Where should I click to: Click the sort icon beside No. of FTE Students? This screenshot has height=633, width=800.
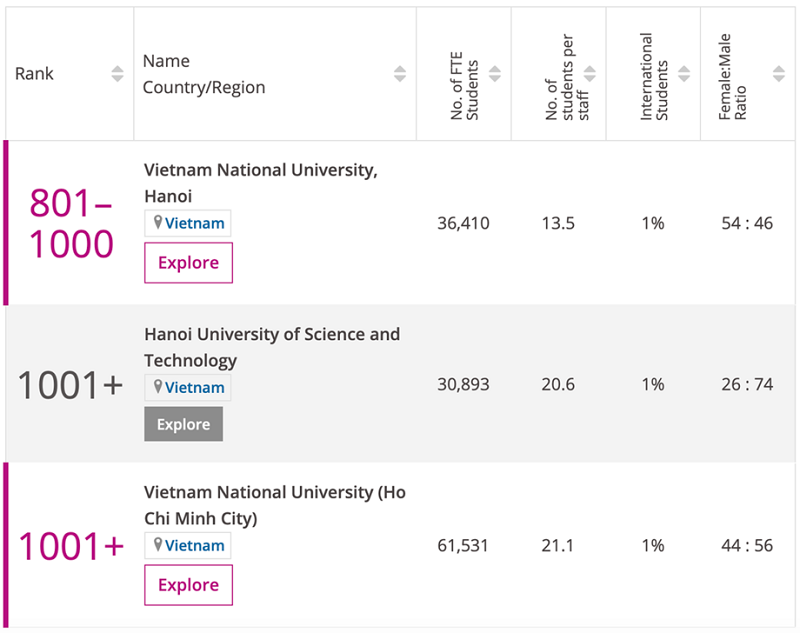(495, 72)
